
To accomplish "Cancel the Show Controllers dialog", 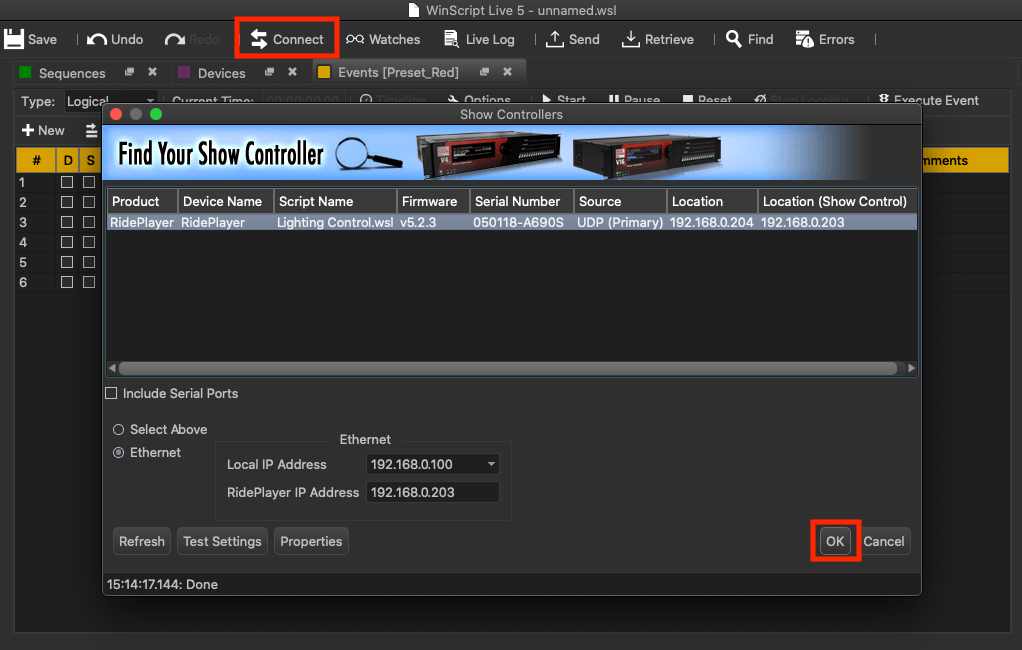I will click(884, 541).
